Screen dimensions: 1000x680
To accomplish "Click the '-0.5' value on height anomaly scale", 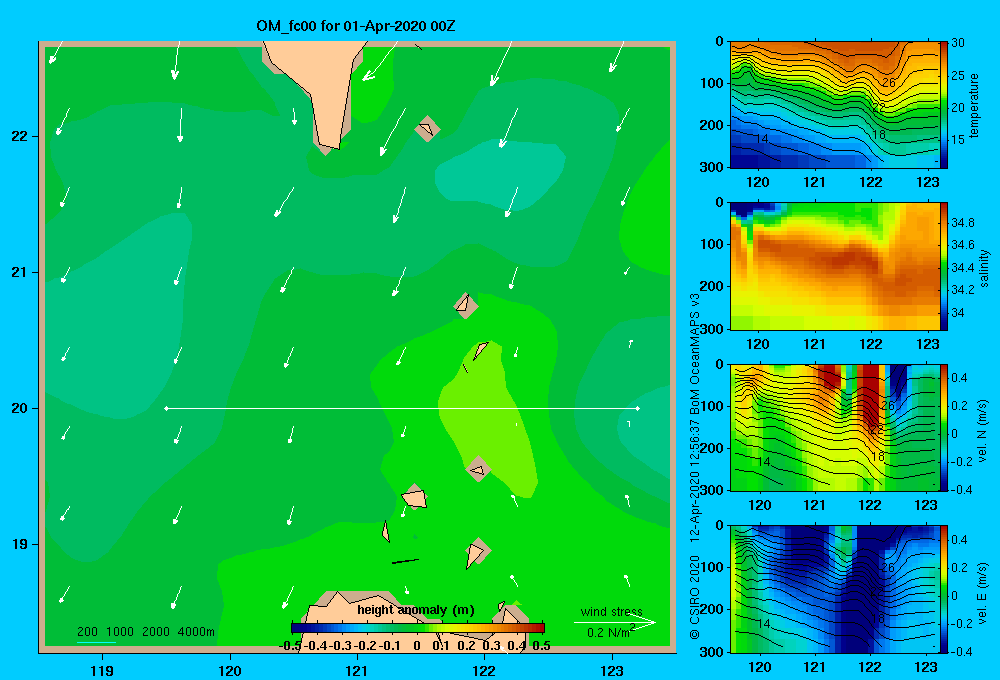I will tap(290, 646).
